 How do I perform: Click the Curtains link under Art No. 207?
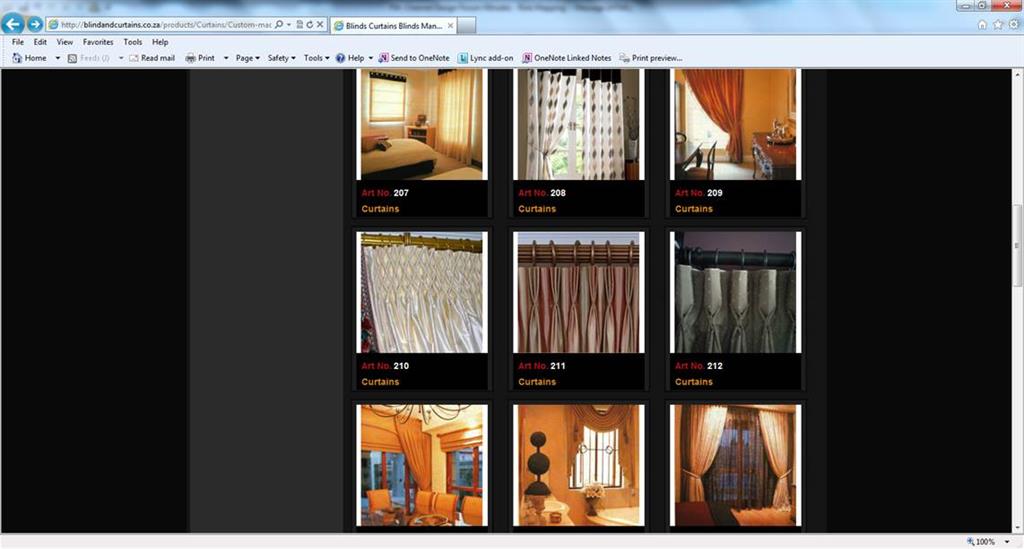tap(380, 209)
